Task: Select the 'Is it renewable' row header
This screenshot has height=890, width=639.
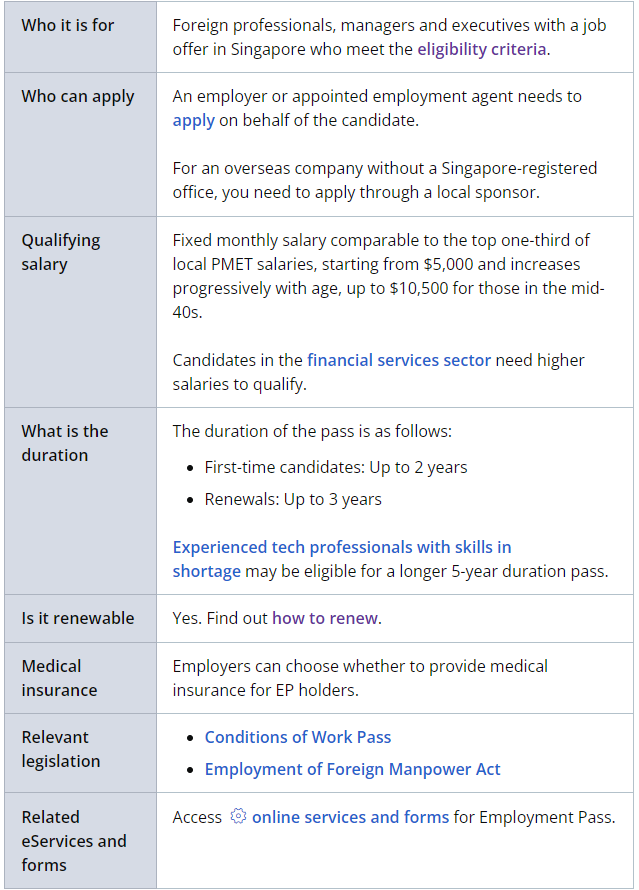Action: pyautogui.click(x=78, y=618)
